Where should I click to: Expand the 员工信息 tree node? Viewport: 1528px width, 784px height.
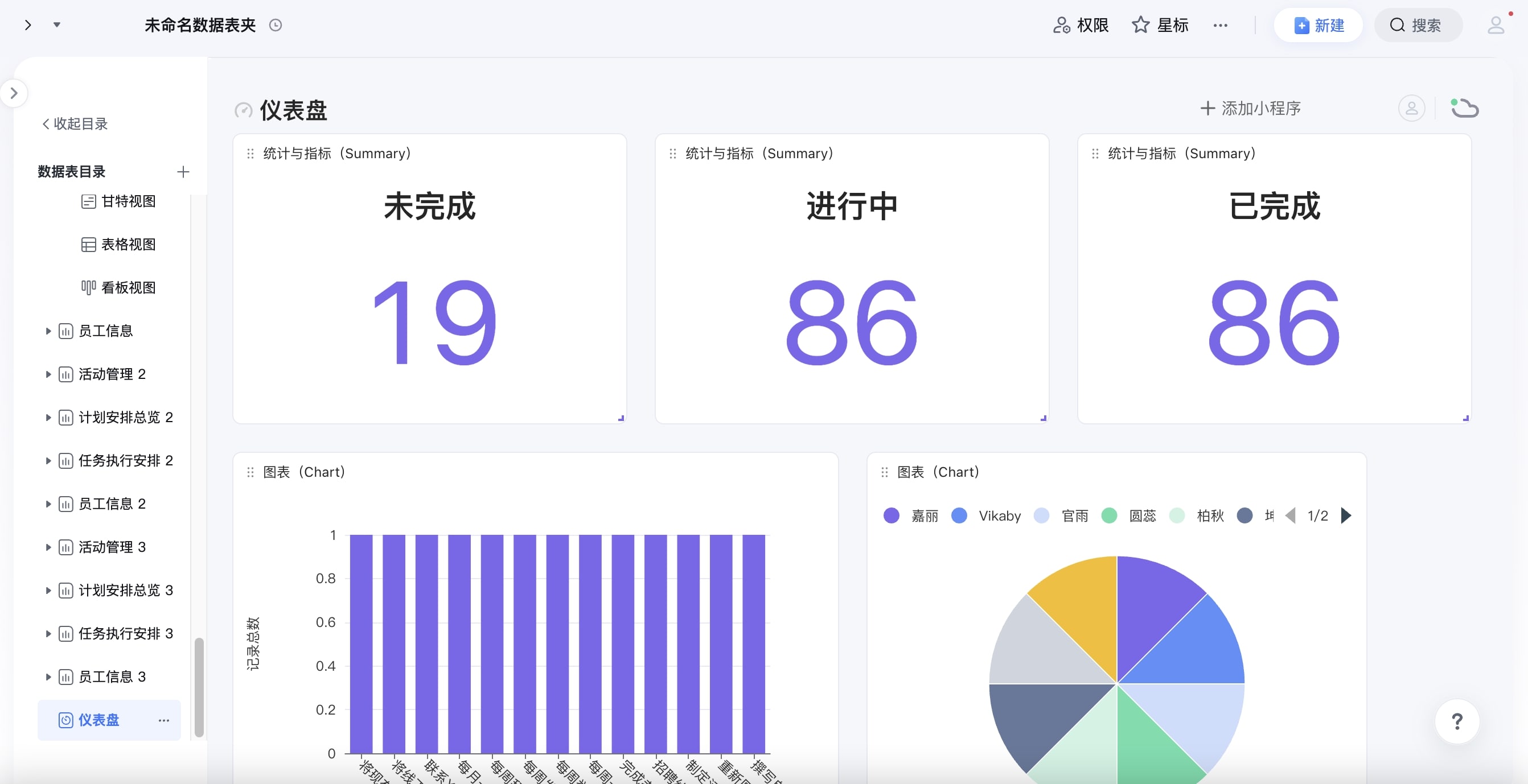tap(48, 331)
